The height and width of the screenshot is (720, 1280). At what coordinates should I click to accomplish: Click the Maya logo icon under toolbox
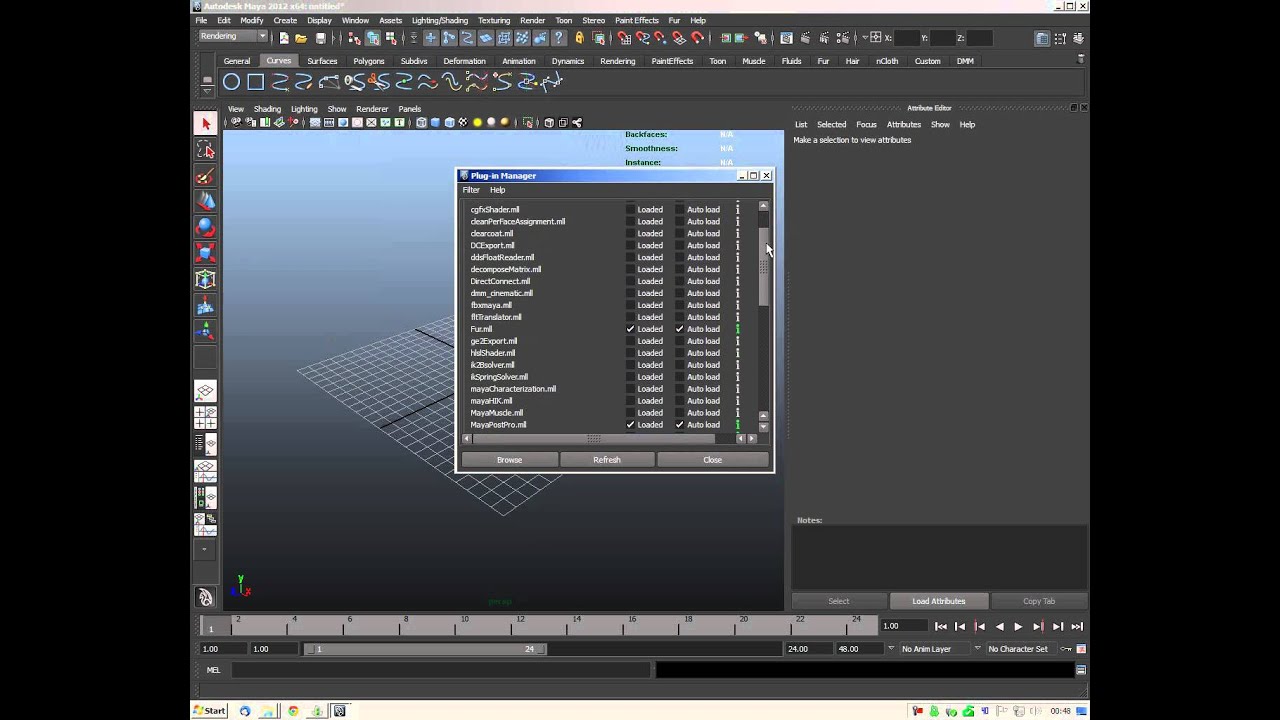(x=205, y=597)
